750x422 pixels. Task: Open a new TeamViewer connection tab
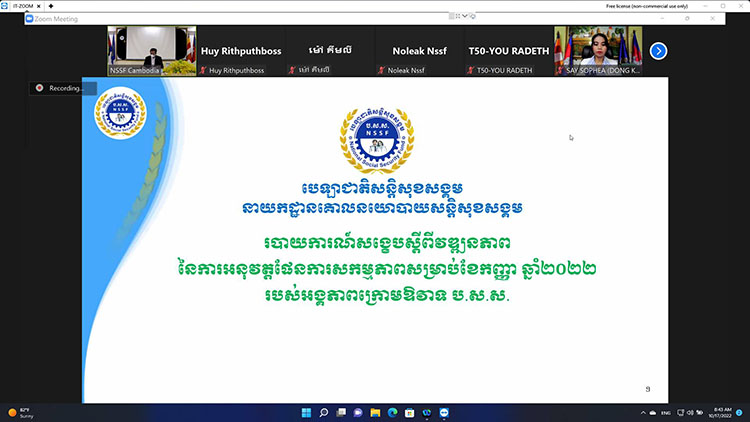(x=51, y=6)
